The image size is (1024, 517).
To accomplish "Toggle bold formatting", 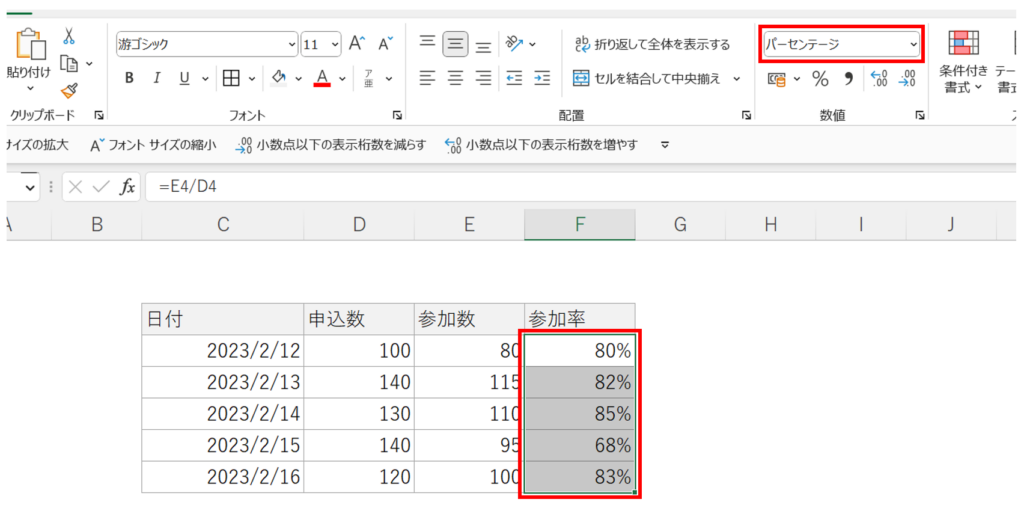I will [129, 78].
